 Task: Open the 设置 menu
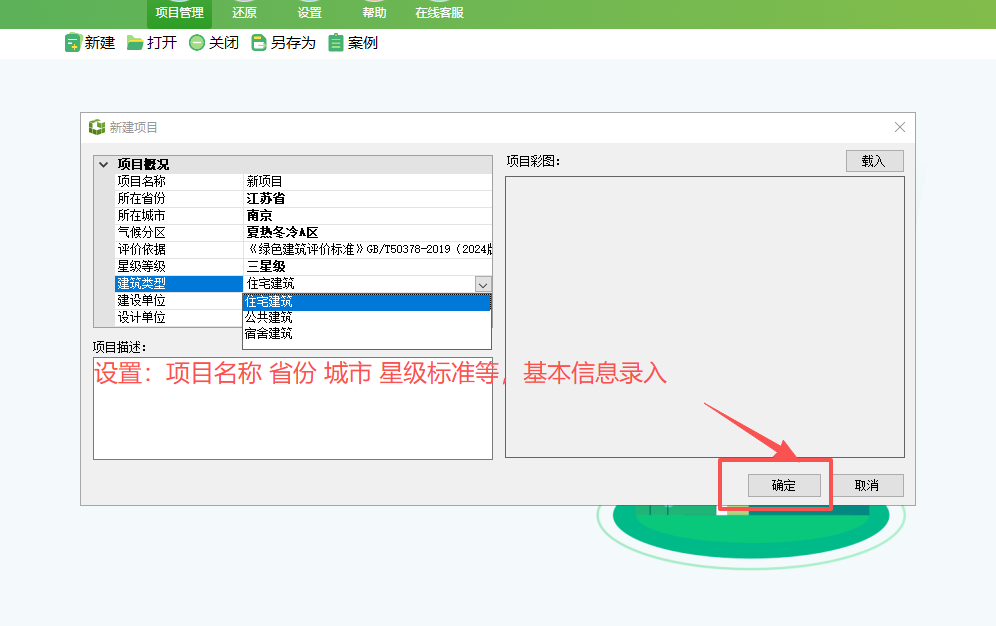coord(309,14)
